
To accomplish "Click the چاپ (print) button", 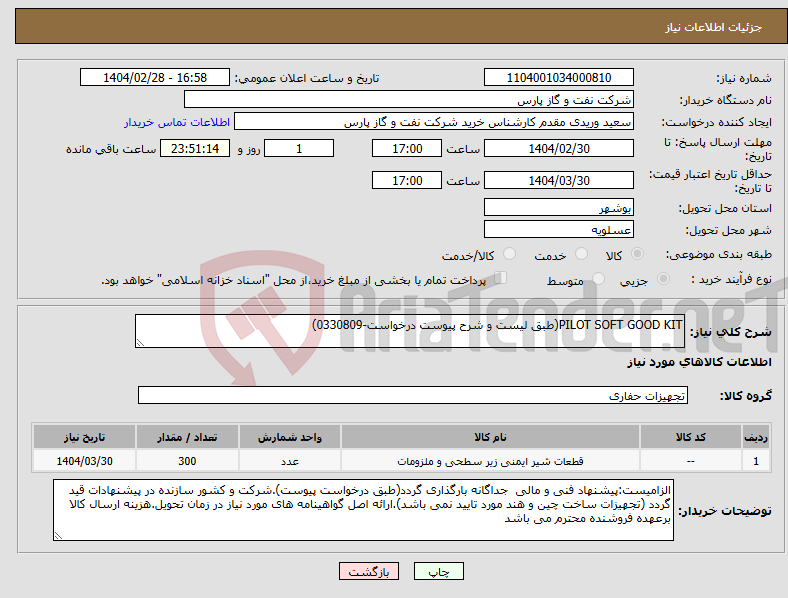I will 438,571.
